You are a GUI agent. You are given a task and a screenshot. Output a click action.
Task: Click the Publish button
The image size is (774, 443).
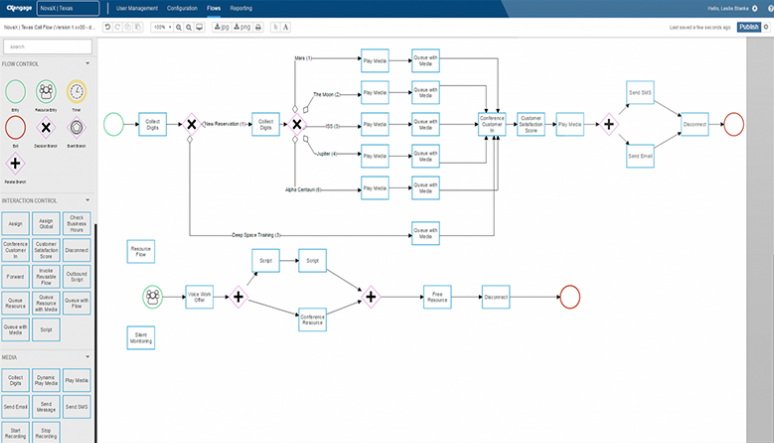coord(748,27)
